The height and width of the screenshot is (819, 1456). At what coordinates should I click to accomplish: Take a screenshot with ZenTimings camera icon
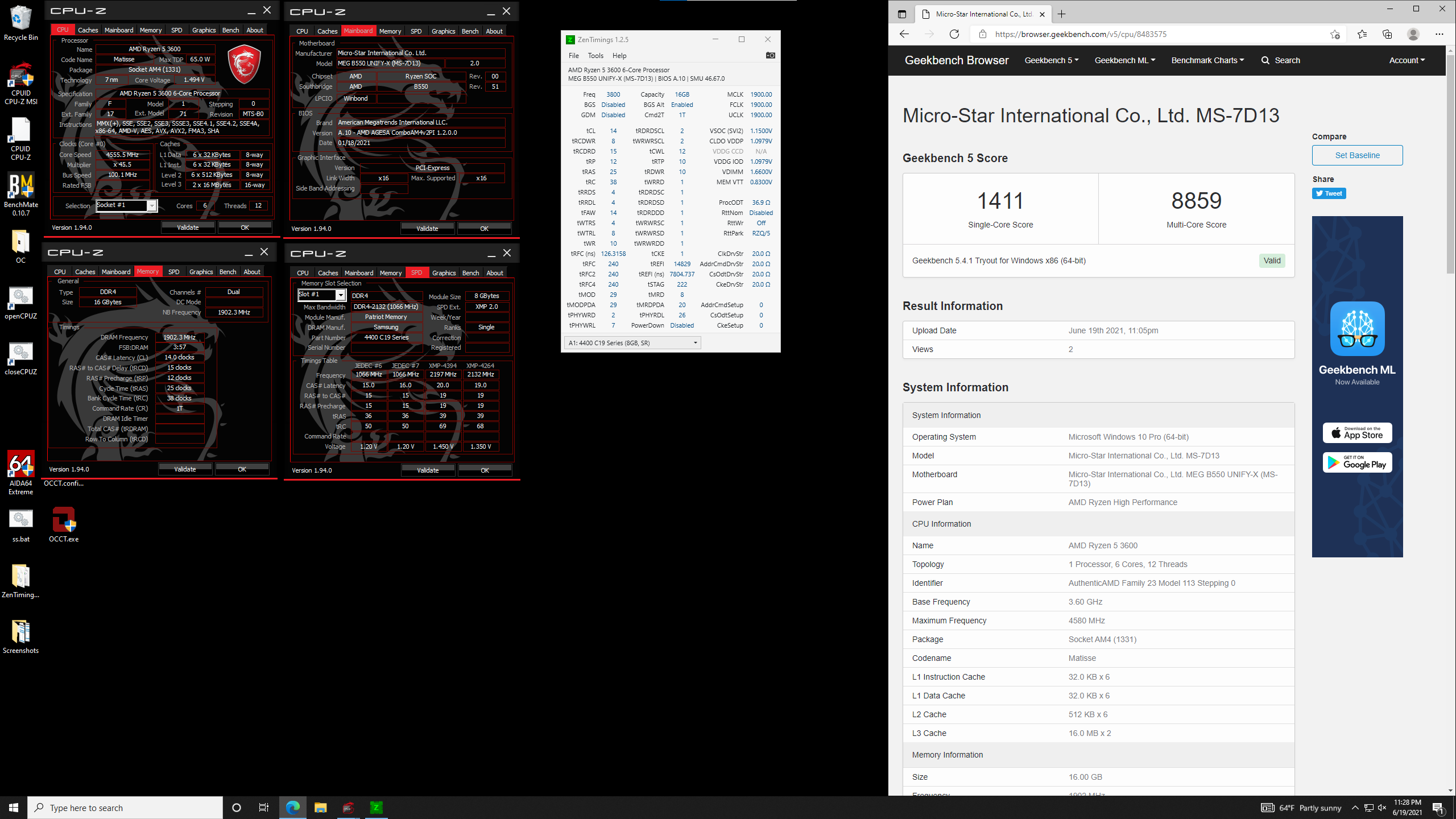pos(770,55)
